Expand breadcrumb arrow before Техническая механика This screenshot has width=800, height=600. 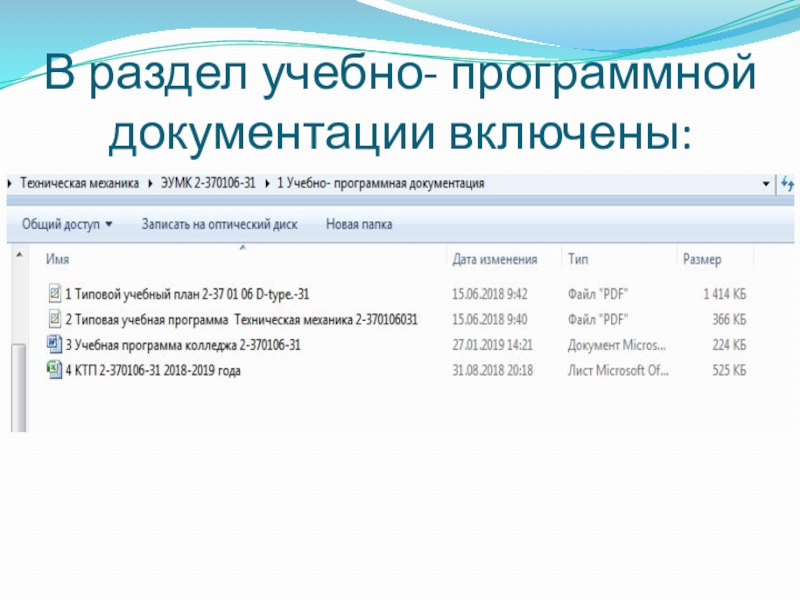pos(10,184)
